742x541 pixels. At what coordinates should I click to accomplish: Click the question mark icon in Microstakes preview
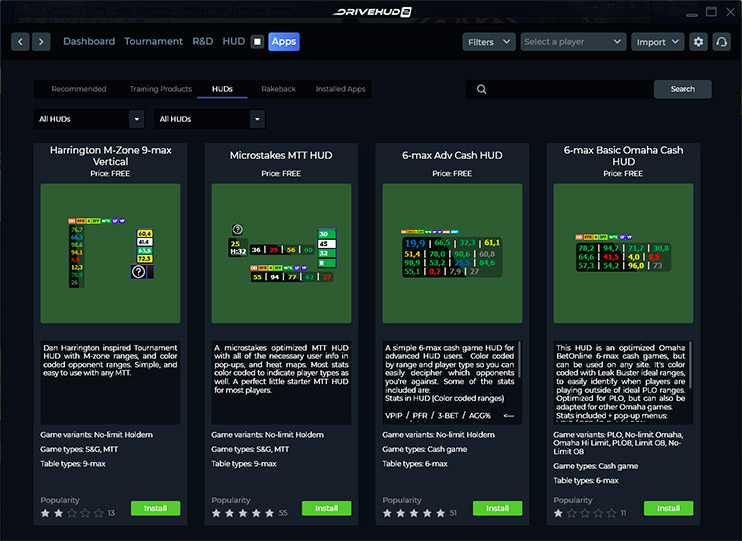tap(238, 229)
